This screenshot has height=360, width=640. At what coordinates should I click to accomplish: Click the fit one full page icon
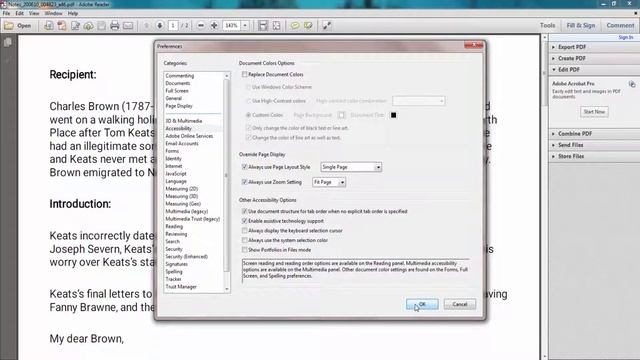tap(276, 26)
